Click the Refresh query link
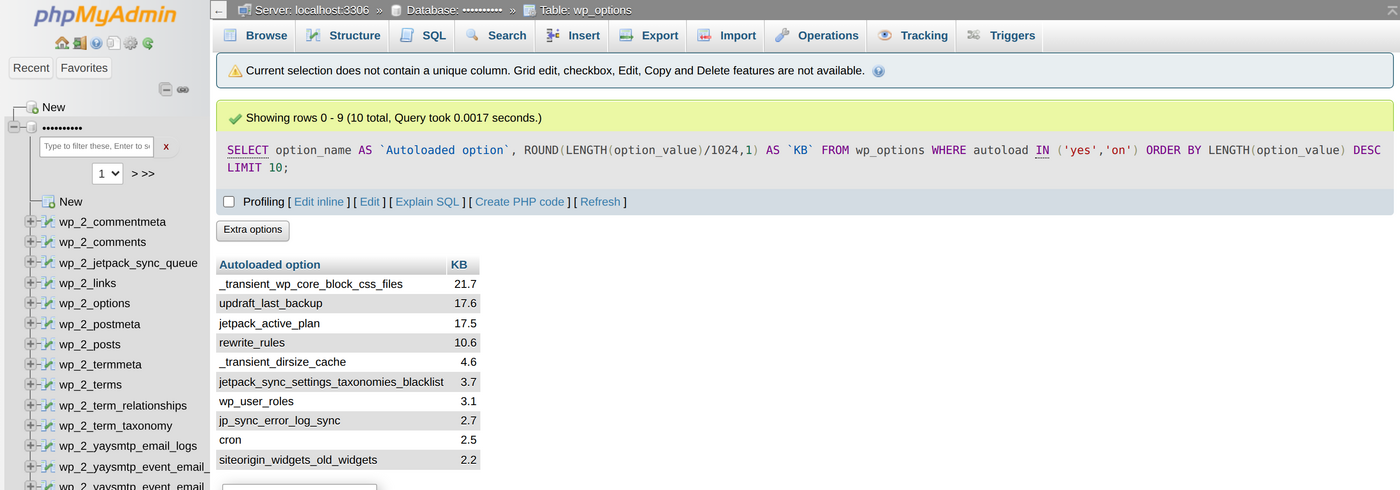Image resolution: width=1400 pixels, height=490 pixels. (x=600, y=202)
